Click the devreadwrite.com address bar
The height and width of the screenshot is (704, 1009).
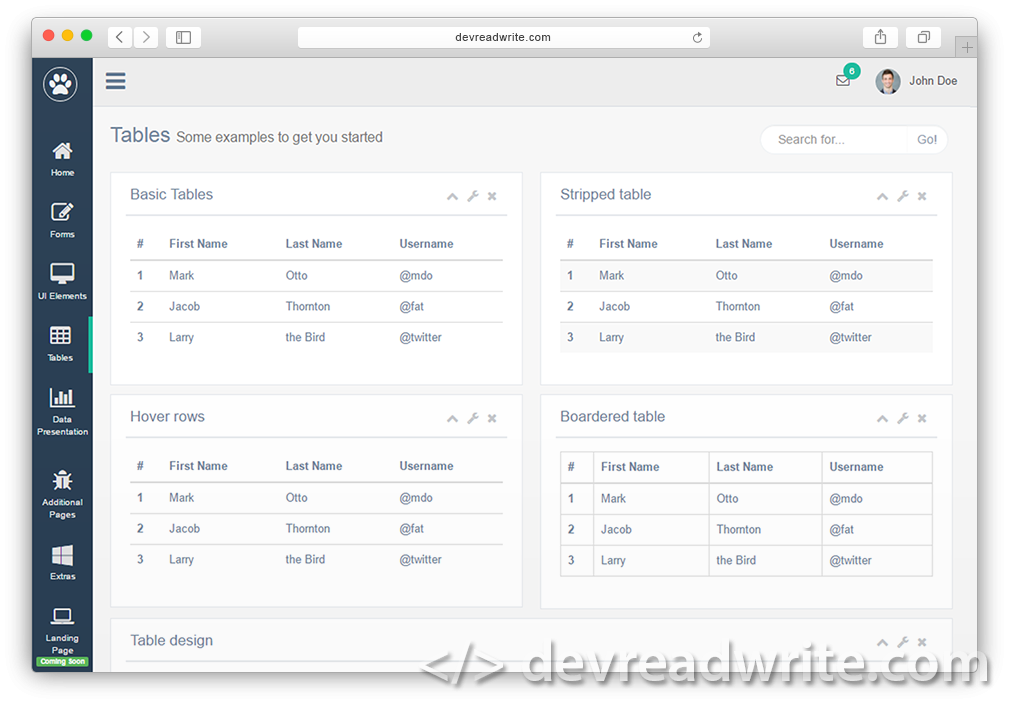pos(503,37)
